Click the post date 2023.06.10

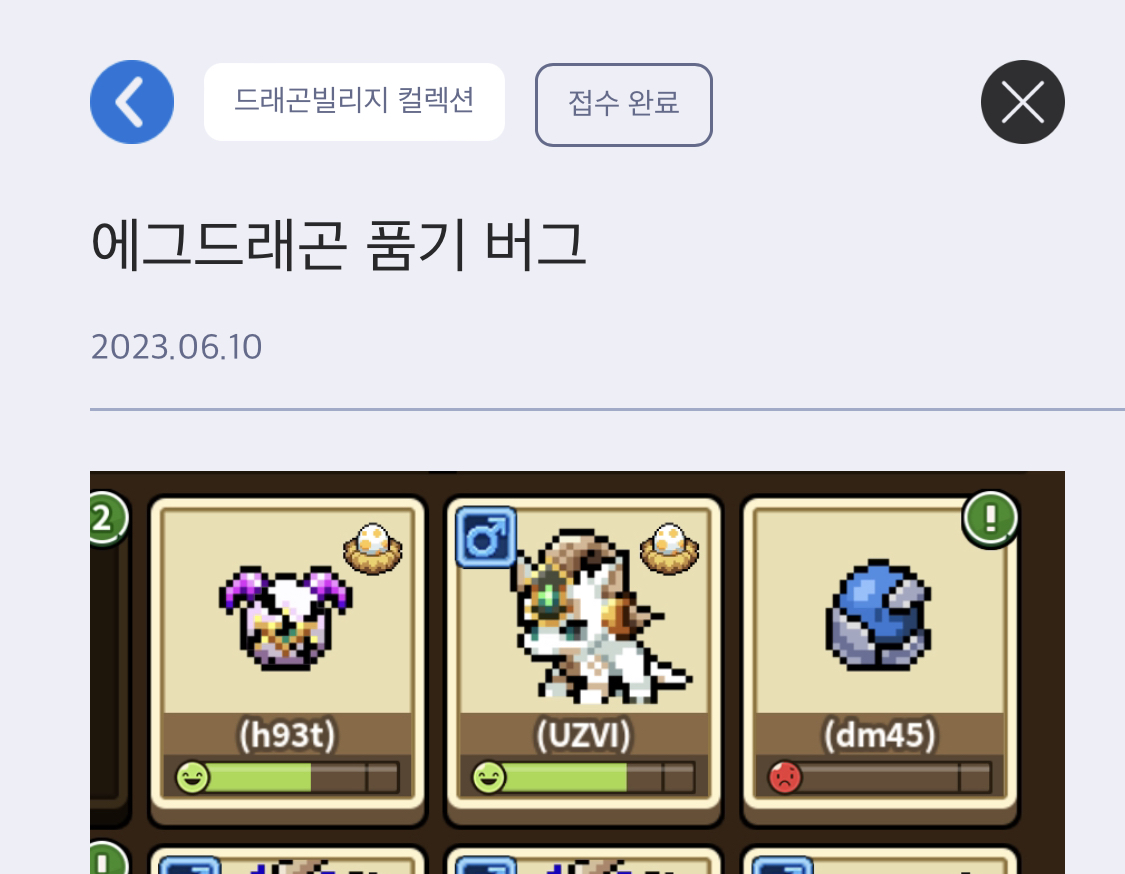(176, 347)
